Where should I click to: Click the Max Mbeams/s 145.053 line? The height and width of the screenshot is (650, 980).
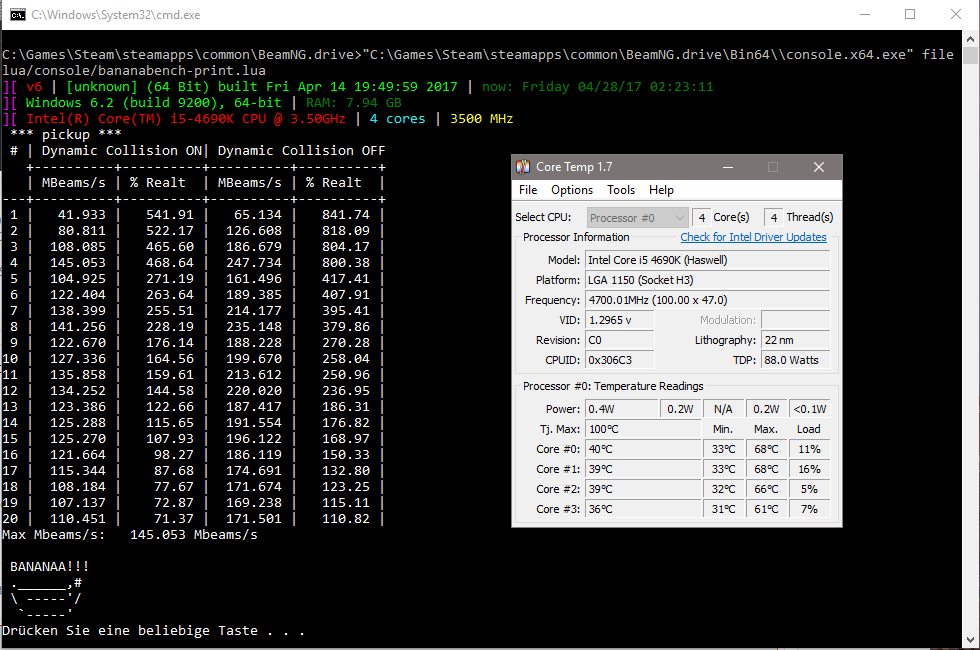pos(130,535)
